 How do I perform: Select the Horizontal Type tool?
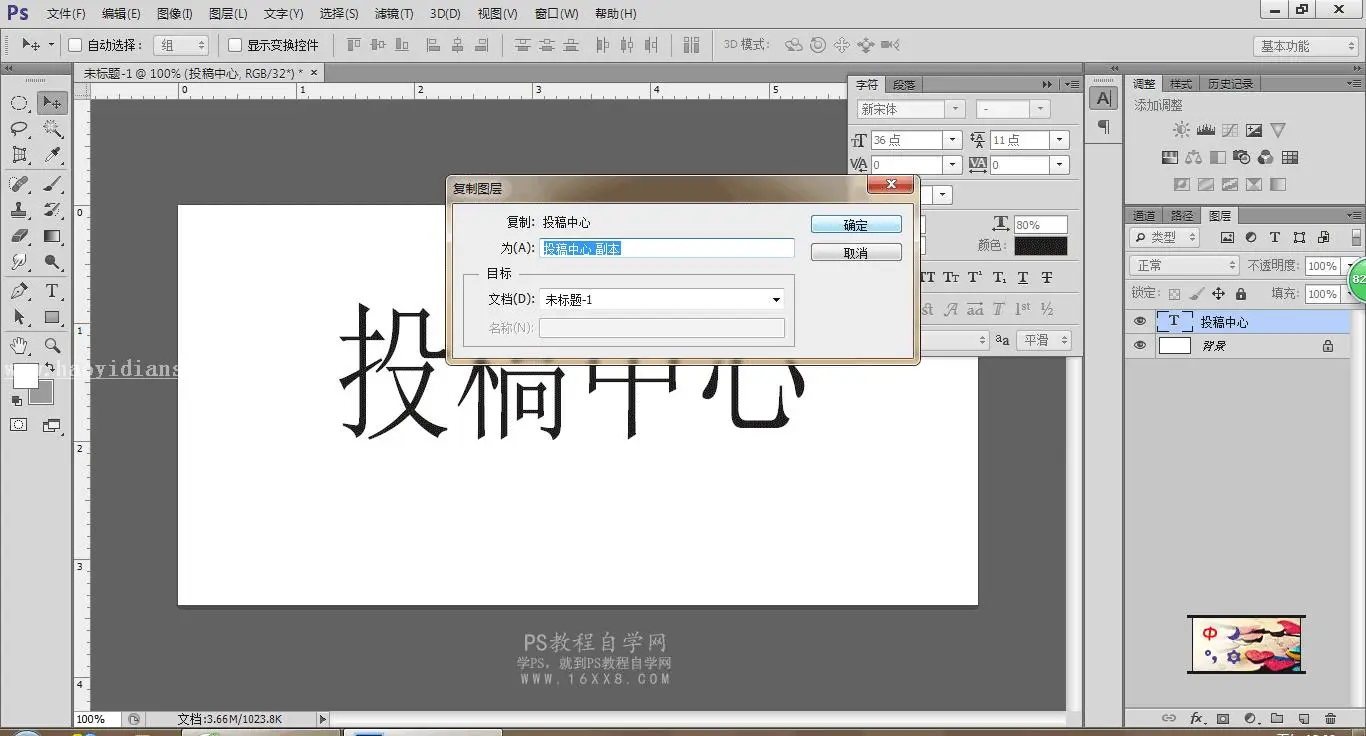point(52,291)
